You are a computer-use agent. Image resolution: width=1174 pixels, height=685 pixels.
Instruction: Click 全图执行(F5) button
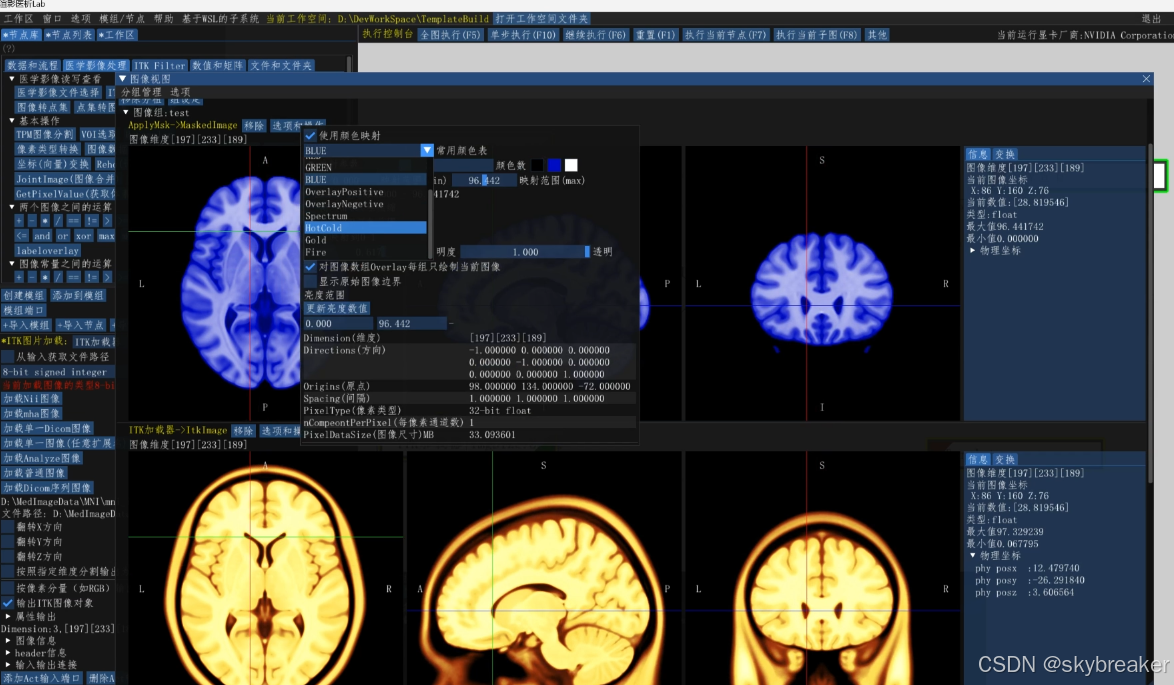coord(449,34)
